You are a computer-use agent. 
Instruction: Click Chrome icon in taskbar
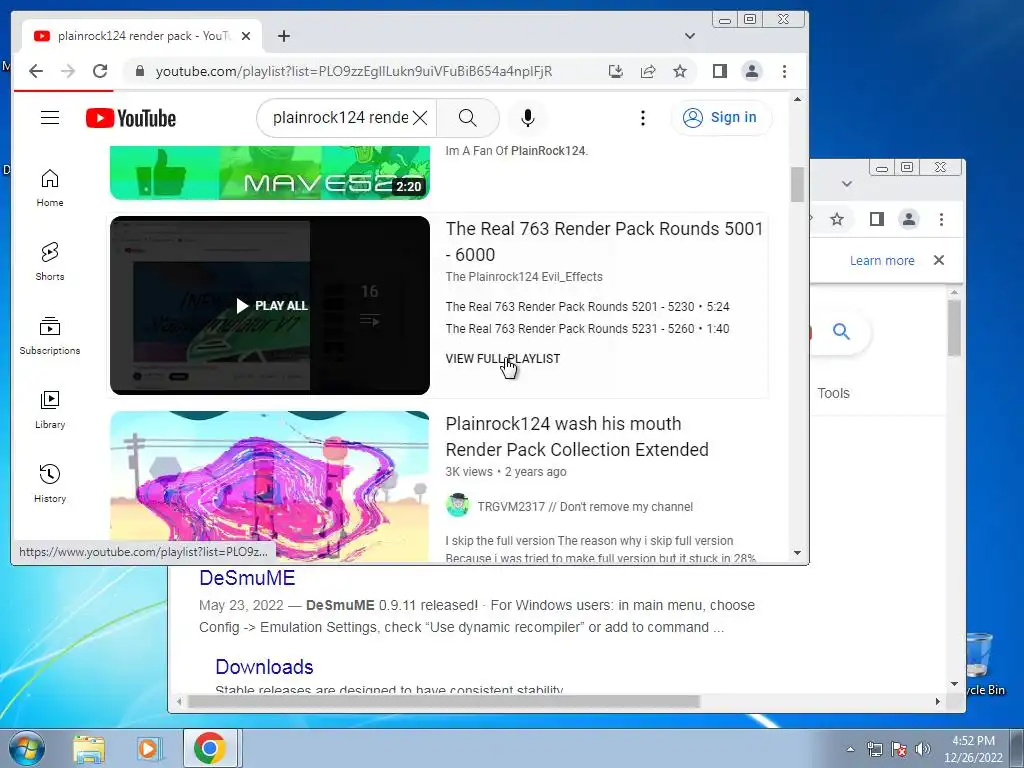(x=210, y=748)
